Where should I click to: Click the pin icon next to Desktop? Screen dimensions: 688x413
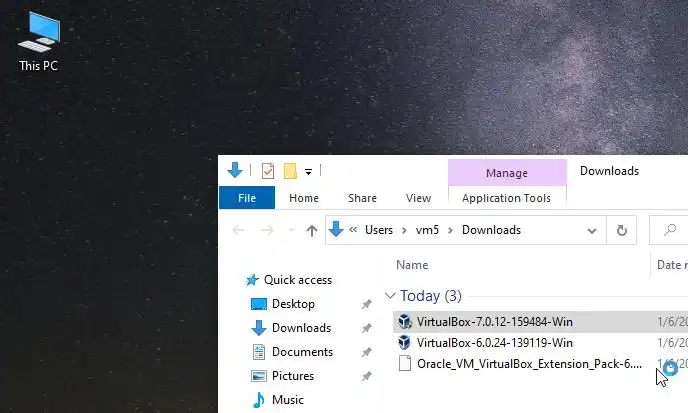pyautogui.click(x=366, y=304)
